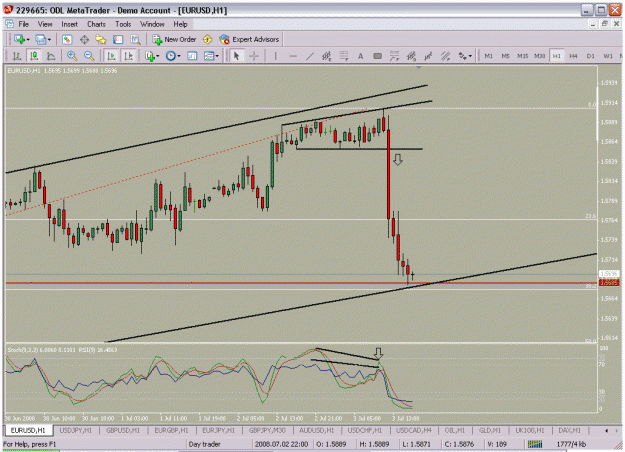Click the chart tile windows icon
The image size is (625, 452).
click(192, 56)
